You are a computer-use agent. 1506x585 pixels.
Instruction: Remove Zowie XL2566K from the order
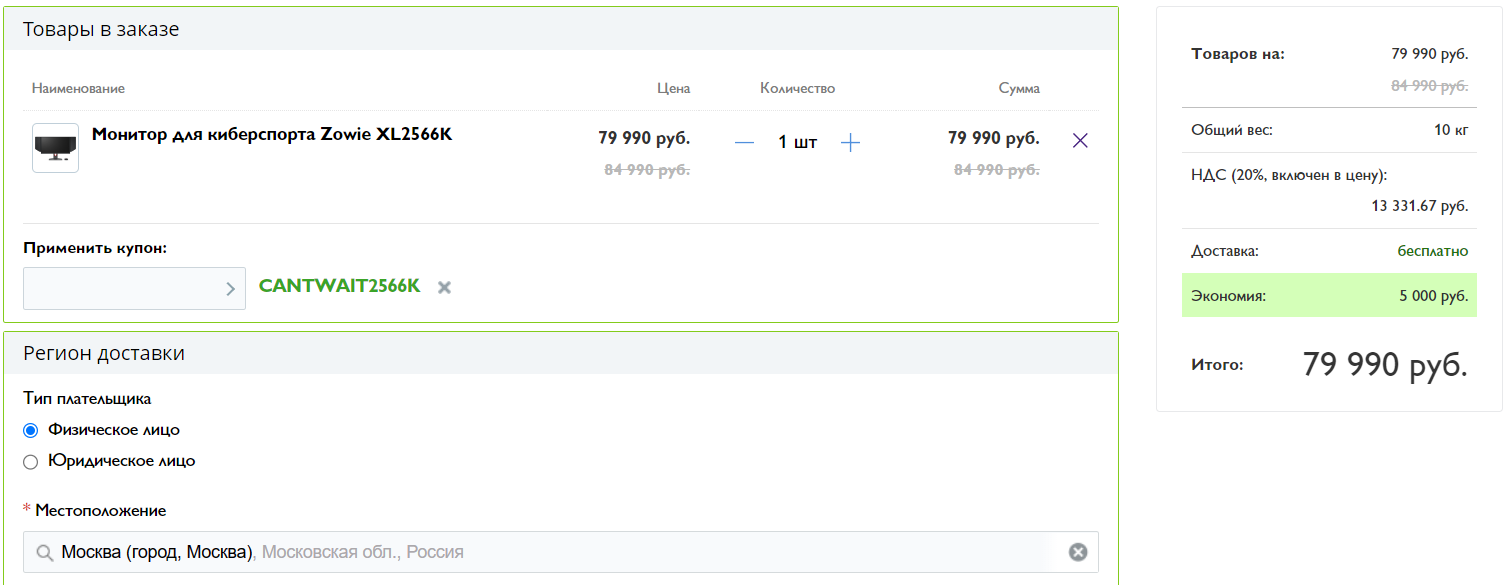[1080, 141]
